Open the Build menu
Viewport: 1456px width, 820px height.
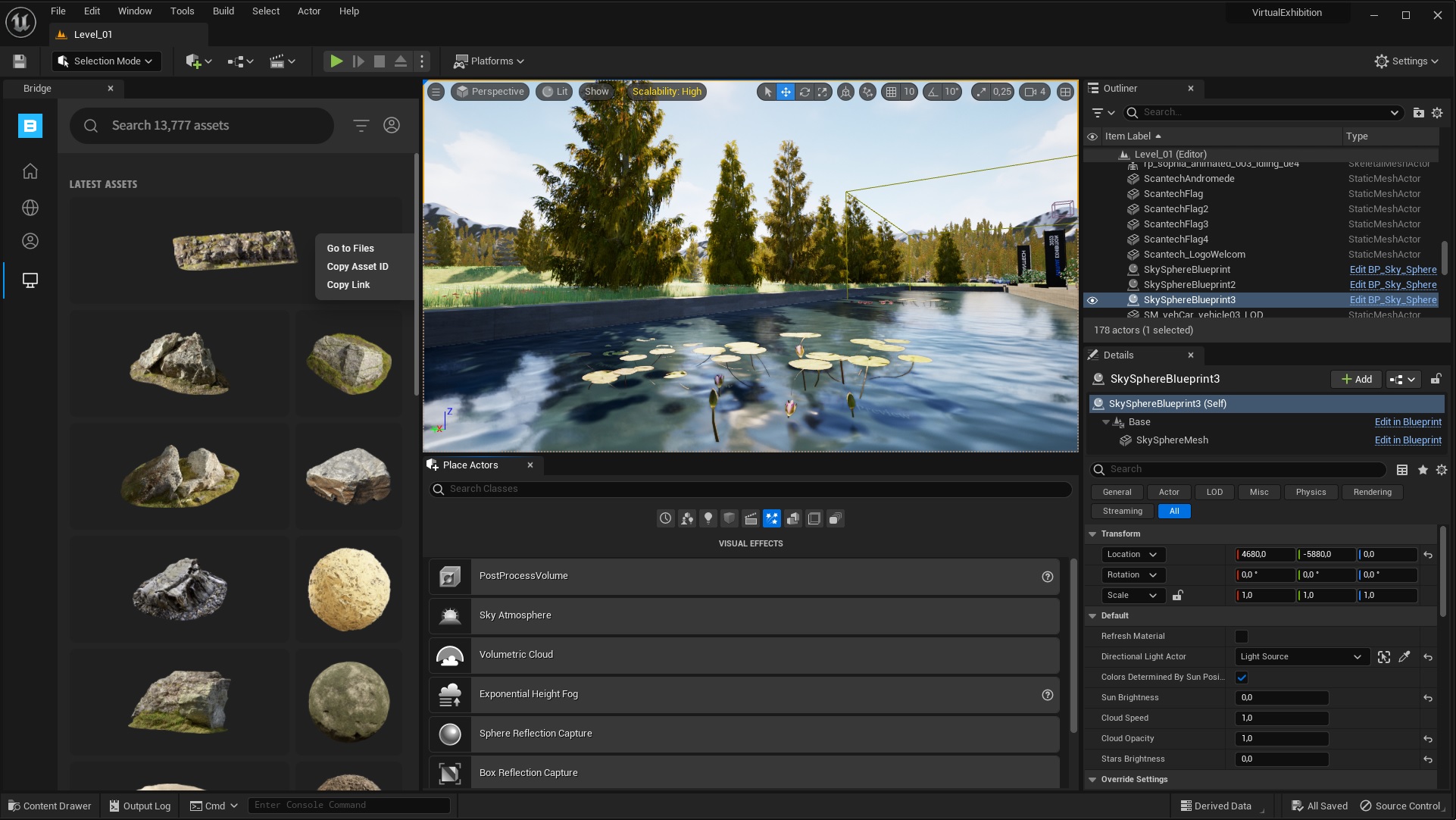(223, 11)
